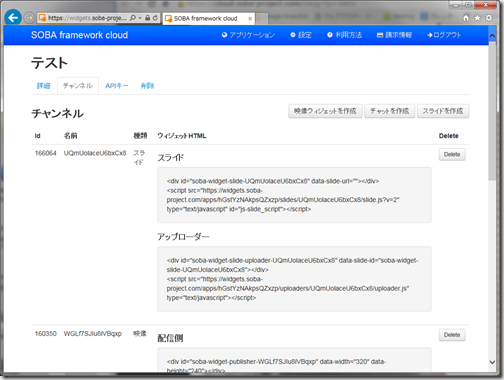This screenshot has height=380, width=504.
Task: Click the Id column header
Action: 37,136
